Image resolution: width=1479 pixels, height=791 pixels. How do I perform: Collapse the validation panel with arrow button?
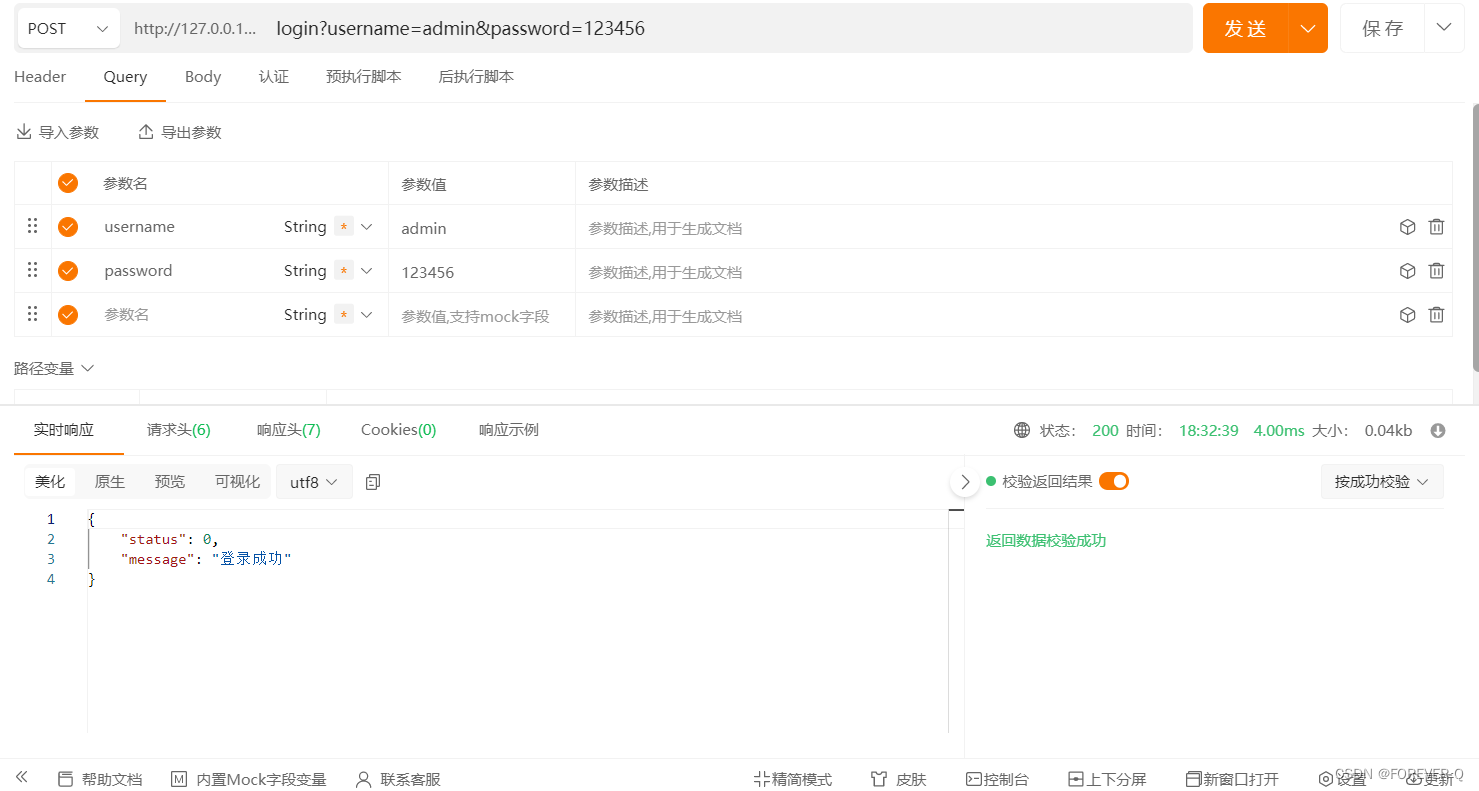click(x=965, y=482)
